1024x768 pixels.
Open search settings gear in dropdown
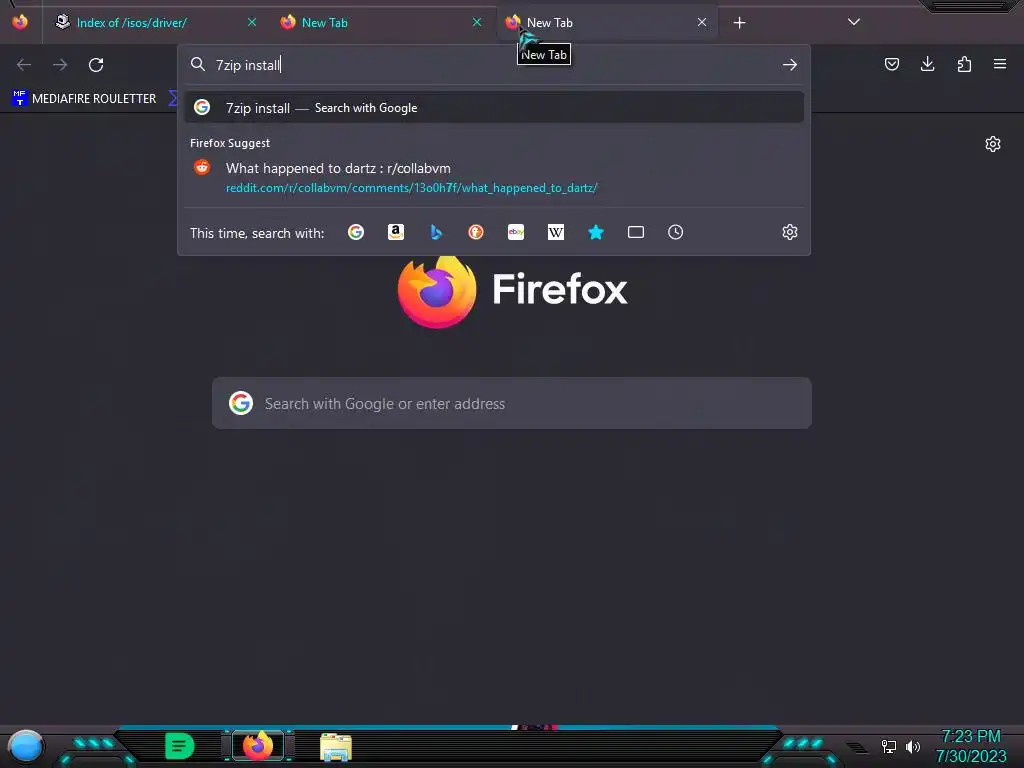pyautogui.click(x=790, y=232)
